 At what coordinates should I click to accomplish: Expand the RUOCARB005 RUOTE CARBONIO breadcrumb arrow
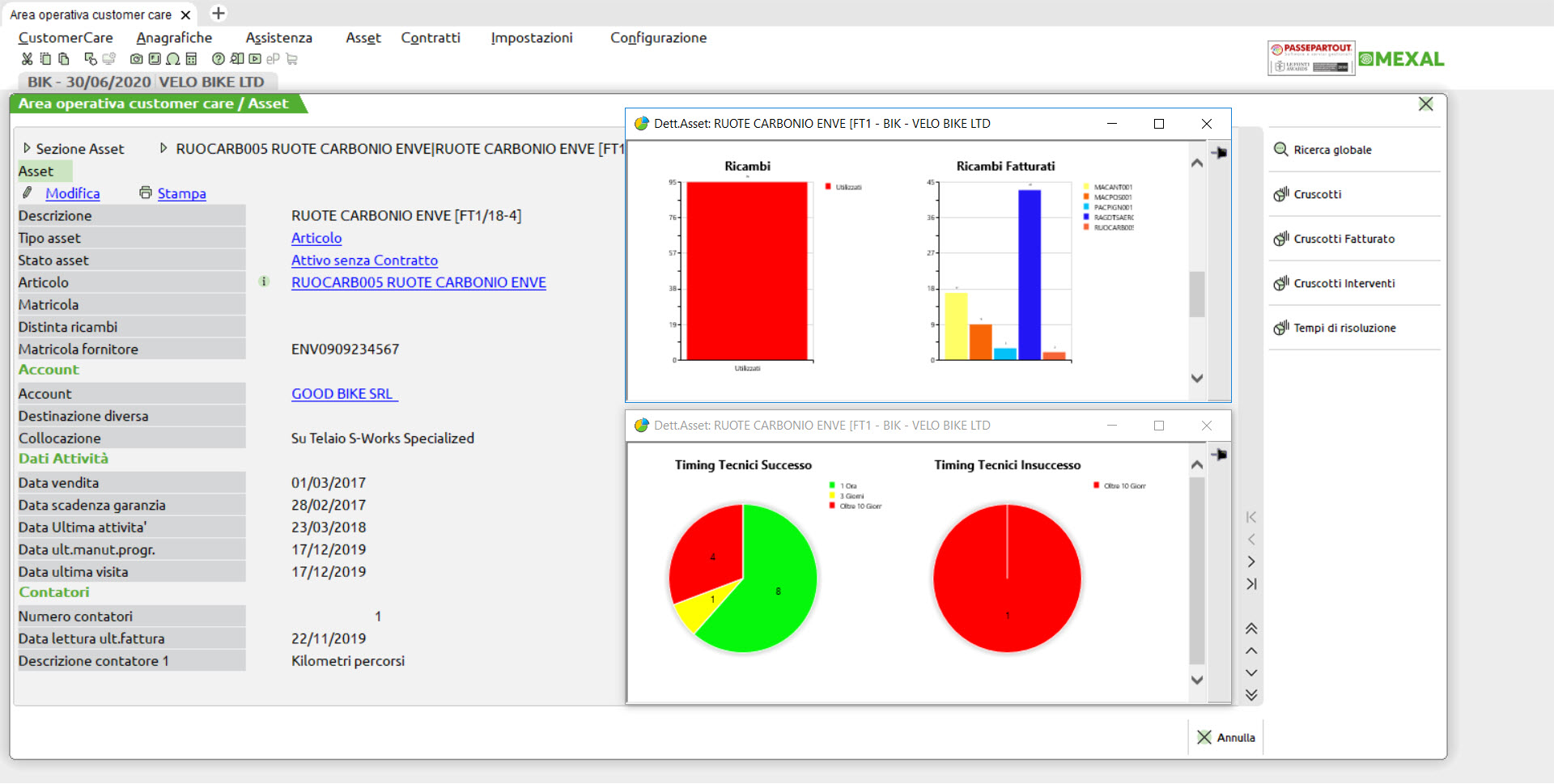coord(163,149)
